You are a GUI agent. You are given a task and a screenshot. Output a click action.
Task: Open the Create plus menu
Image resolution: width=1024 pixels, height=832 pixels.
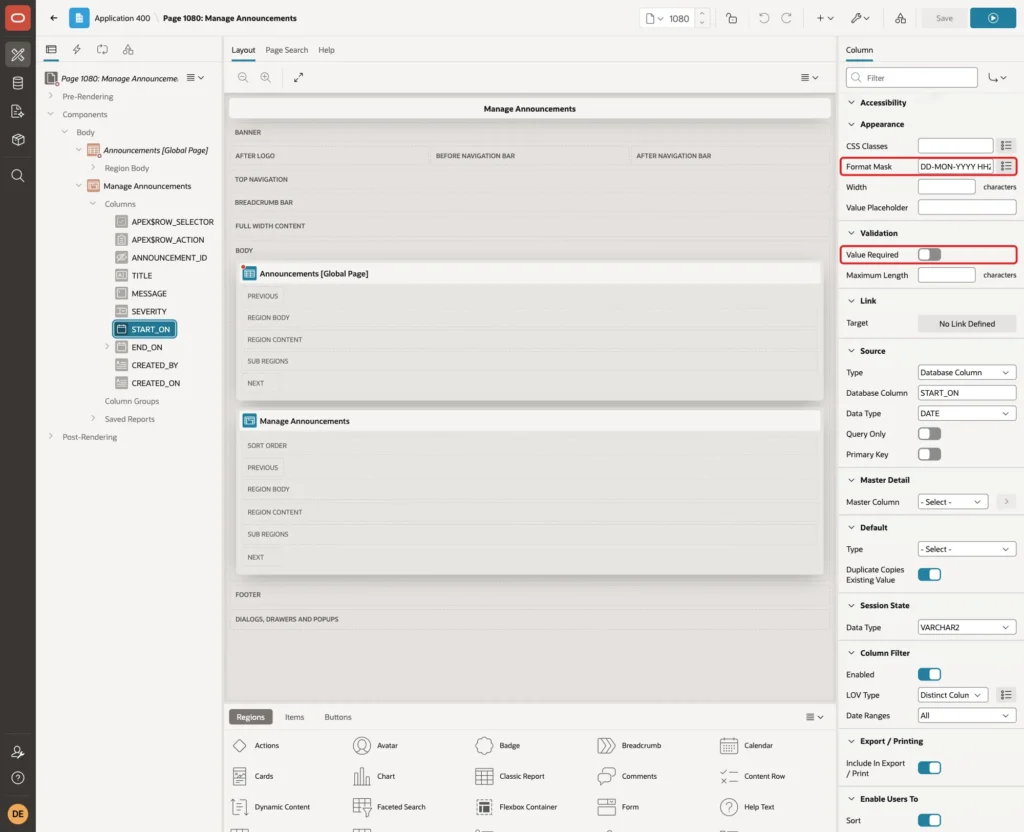[x=825, y=18]
